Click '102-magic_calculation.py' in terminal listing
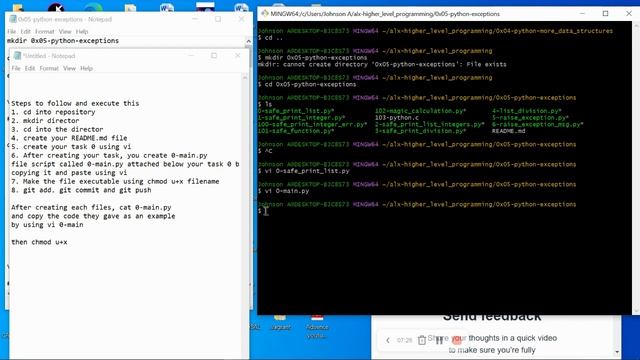 (x=420, y=111)
